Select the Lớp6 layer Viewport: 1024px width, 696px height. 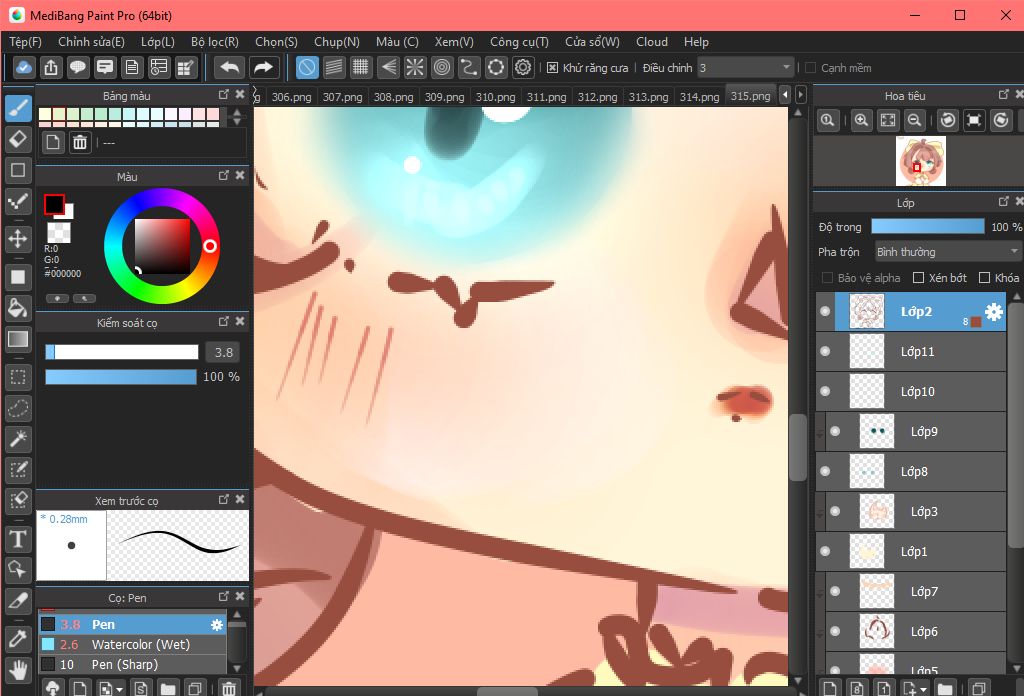916,631
